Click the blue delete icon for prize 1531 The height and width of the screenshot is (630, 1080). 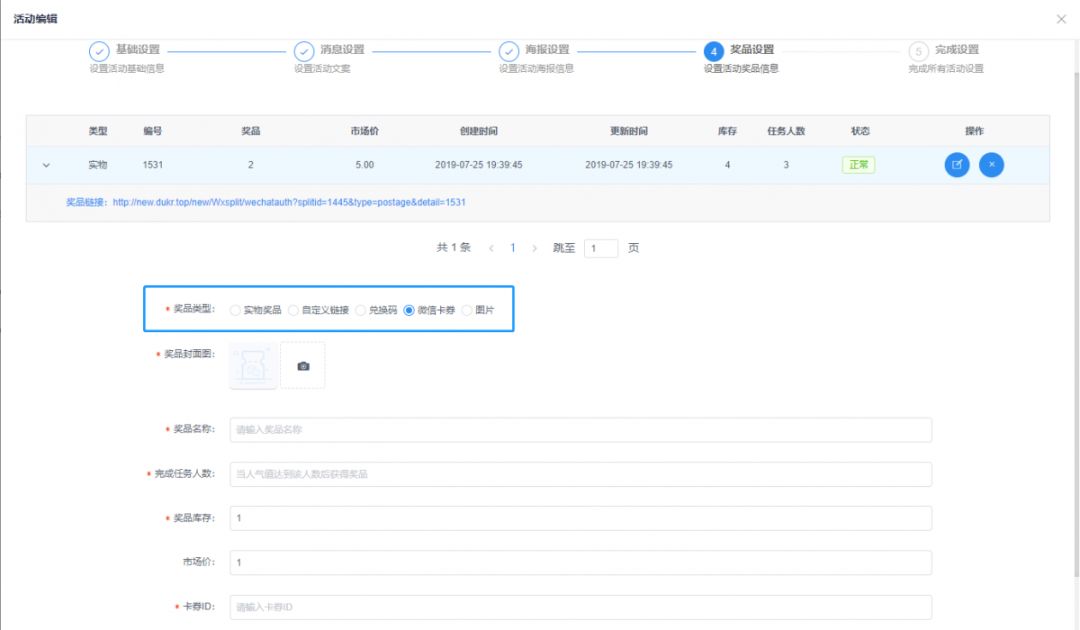(x=991, y=165)
